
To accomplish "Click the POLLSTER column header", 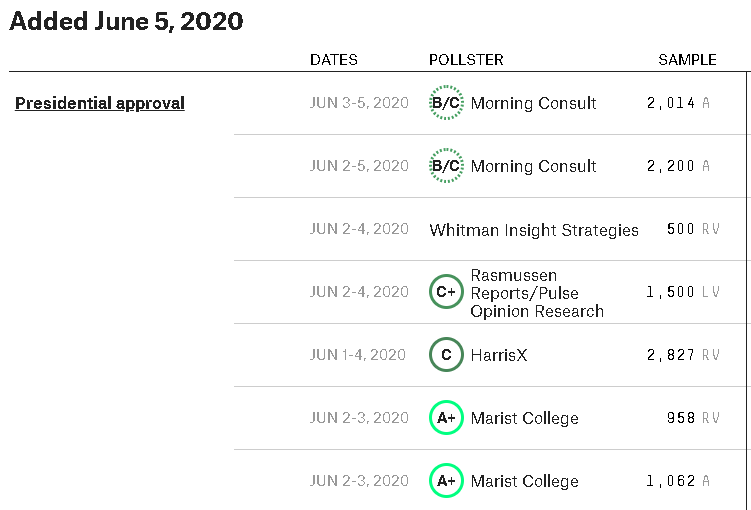I will point(466,60).
